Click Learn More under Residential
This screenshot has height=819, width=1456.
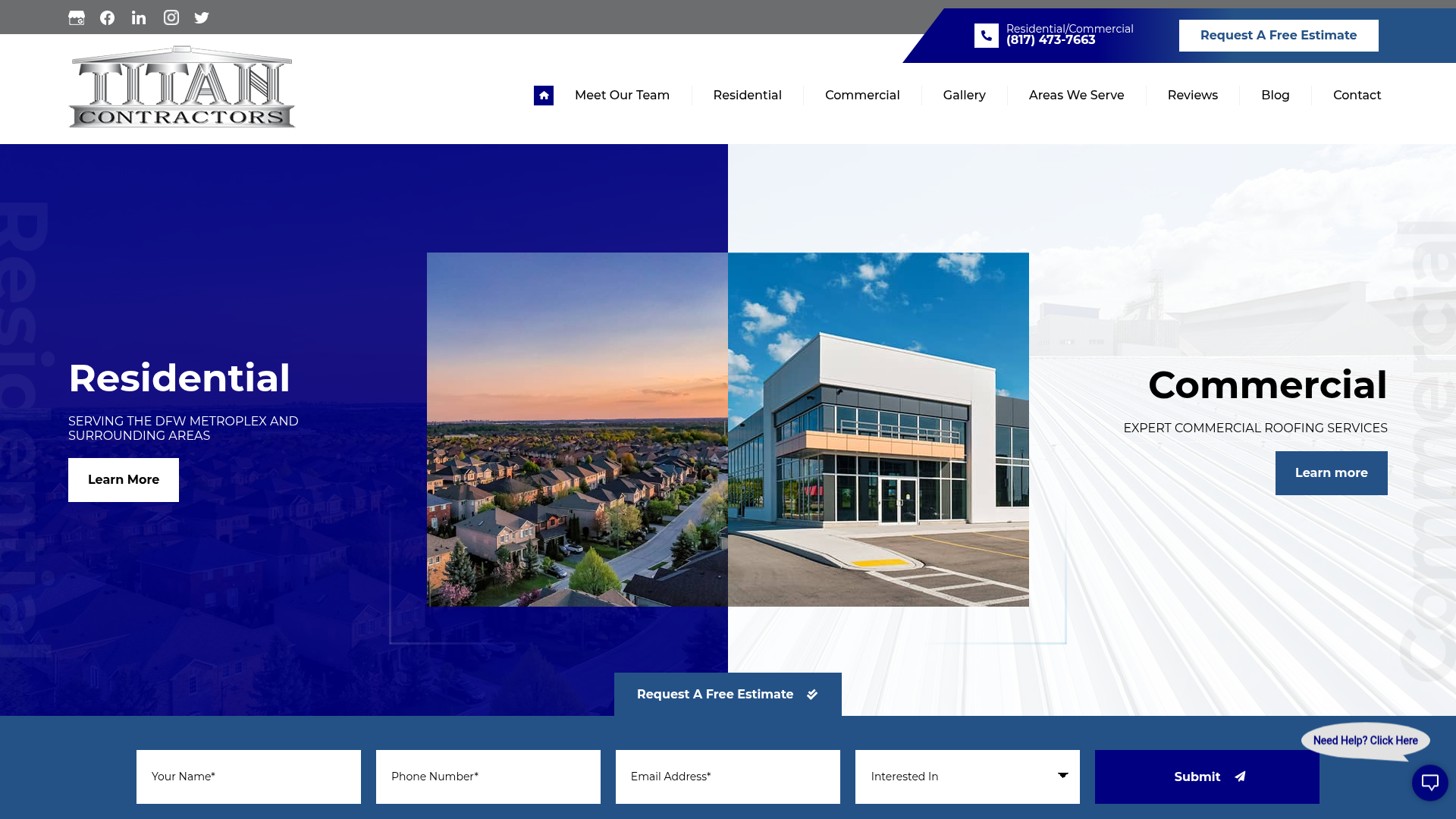[x=124, y=480]
